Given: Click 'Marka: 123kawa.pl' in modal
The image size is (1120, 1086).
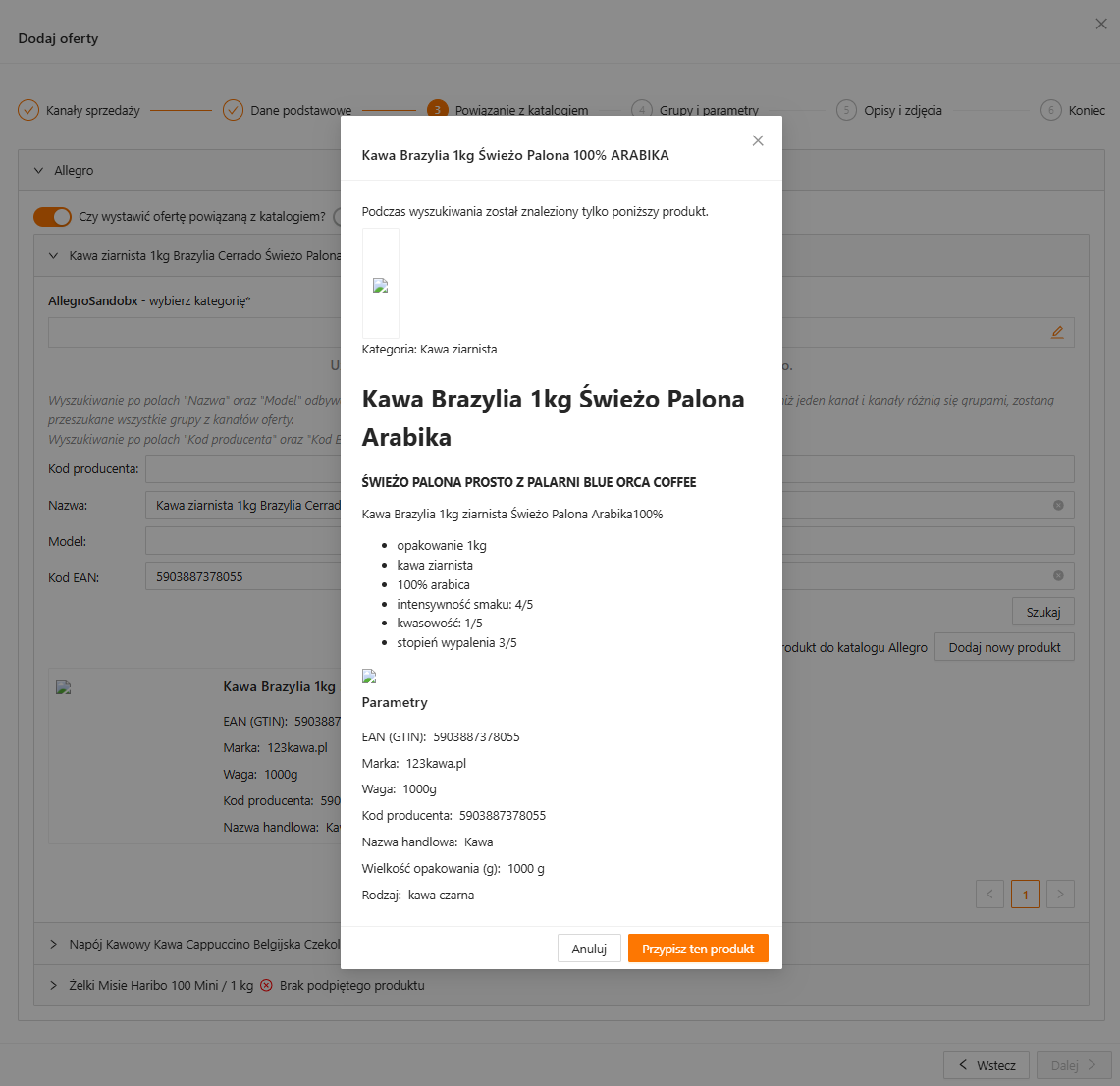Looking at the screenshot, I should (413, 763).
